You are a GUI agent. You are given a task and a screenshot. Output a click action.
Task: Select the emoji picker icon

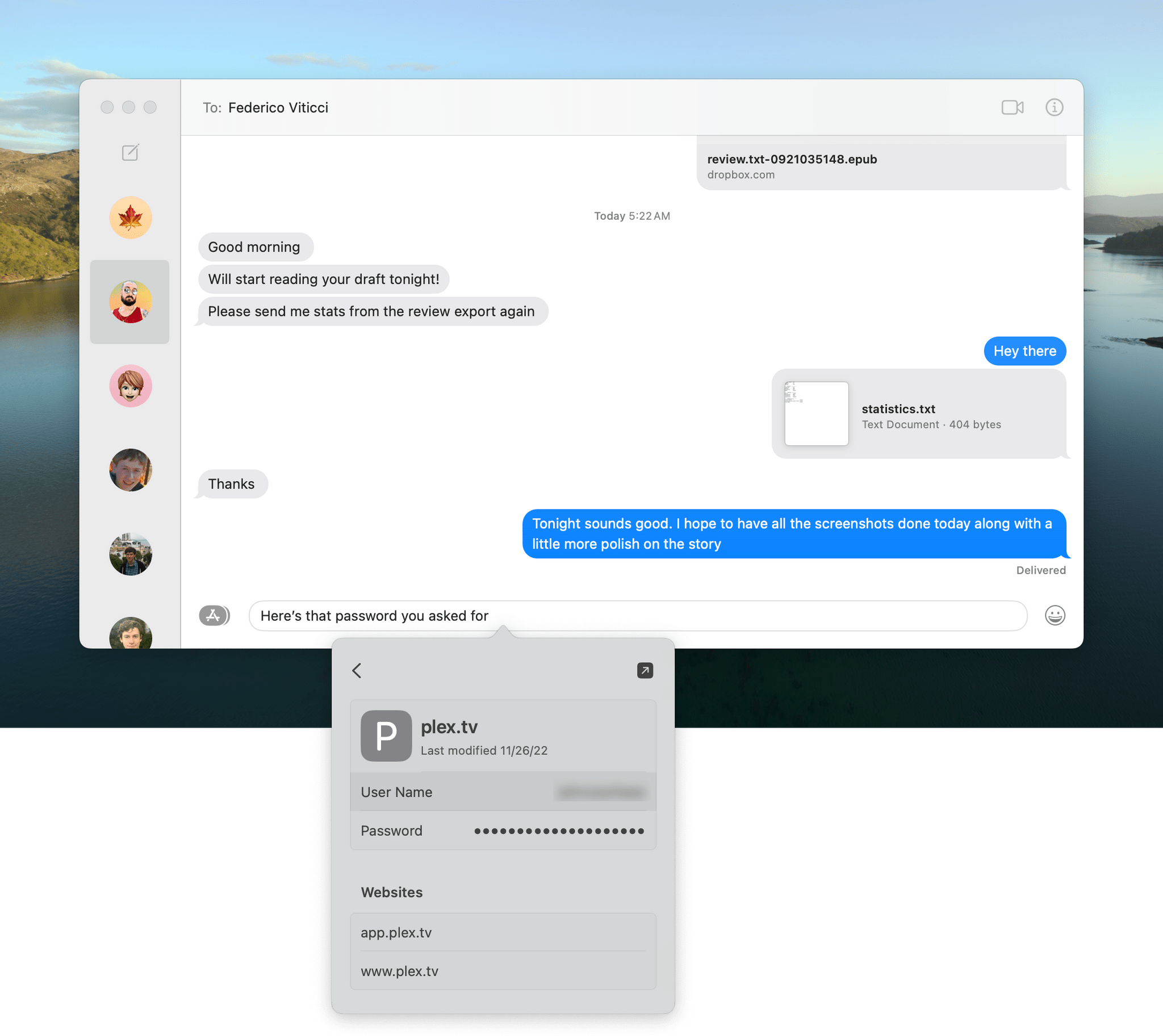1054,615
